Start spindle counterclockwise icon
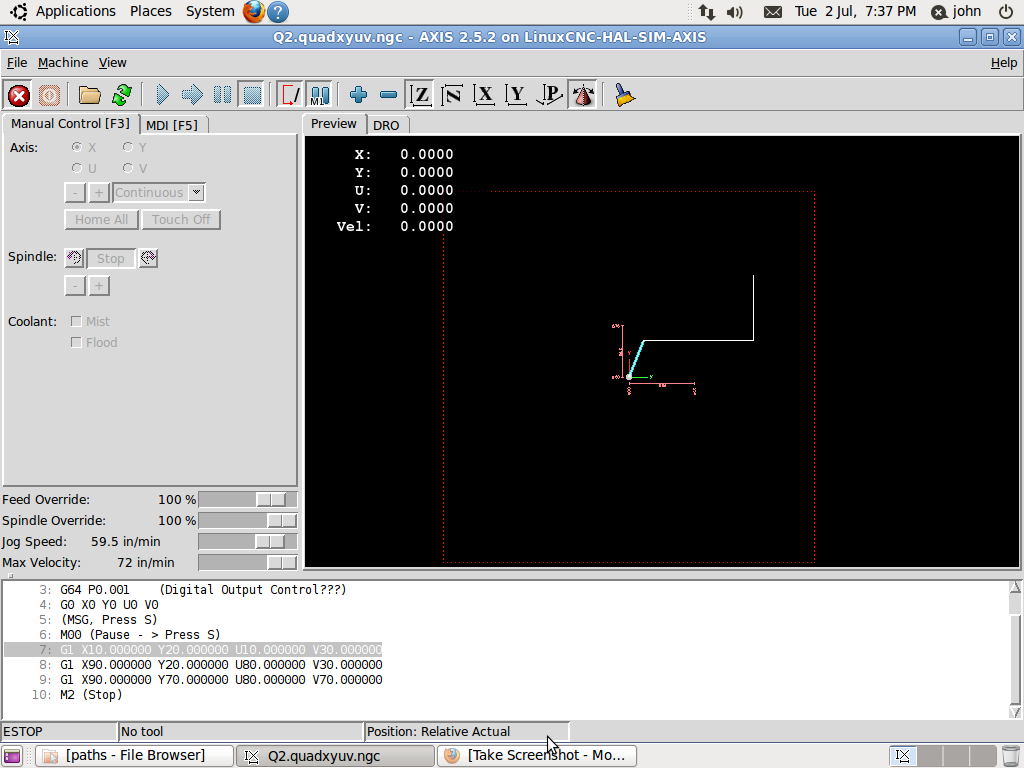 click(74, 258)
